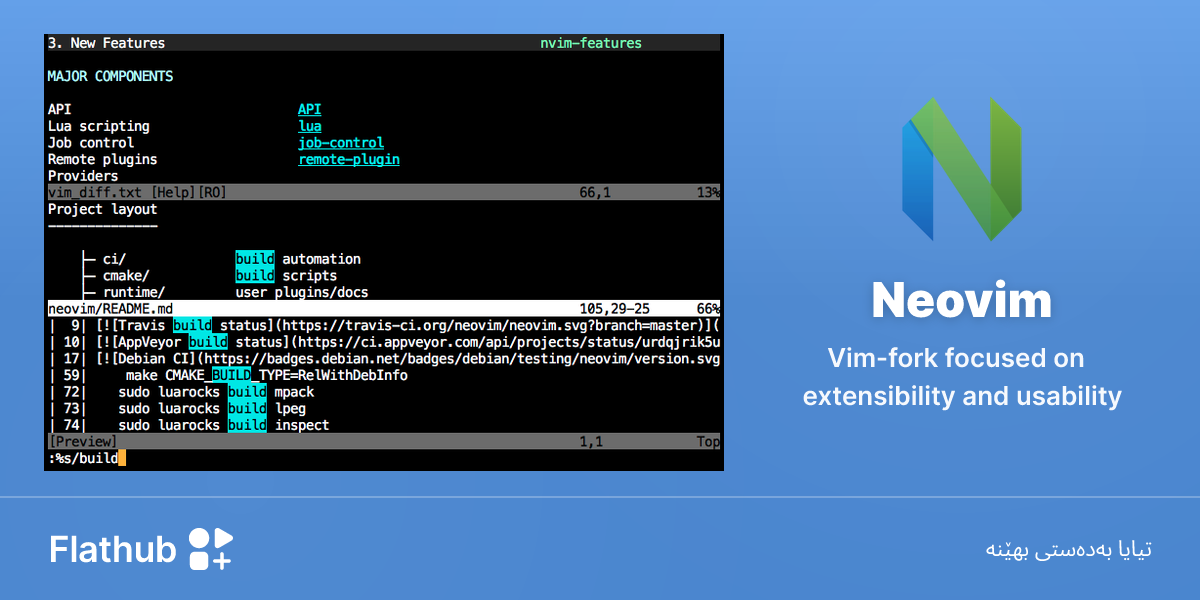Open the lua help link
1200x600 pixels.
[310, 126]
